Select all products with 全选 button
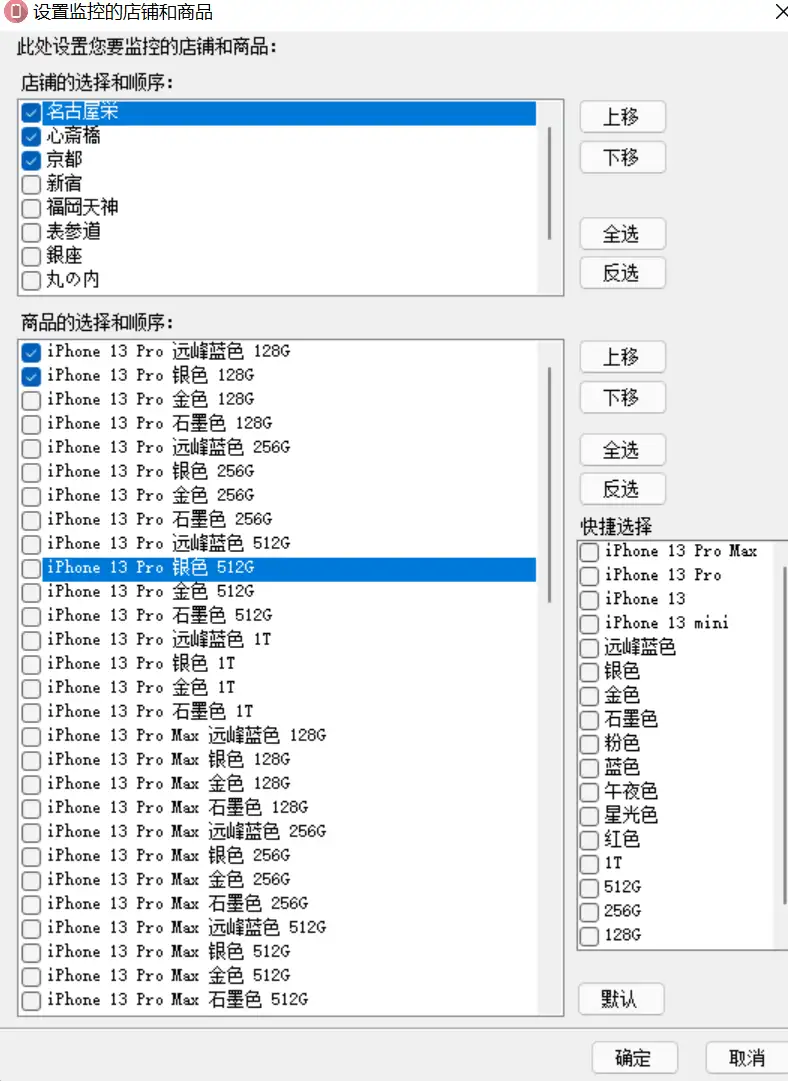Screen dimensions: 788x1081 click(623, 450)
